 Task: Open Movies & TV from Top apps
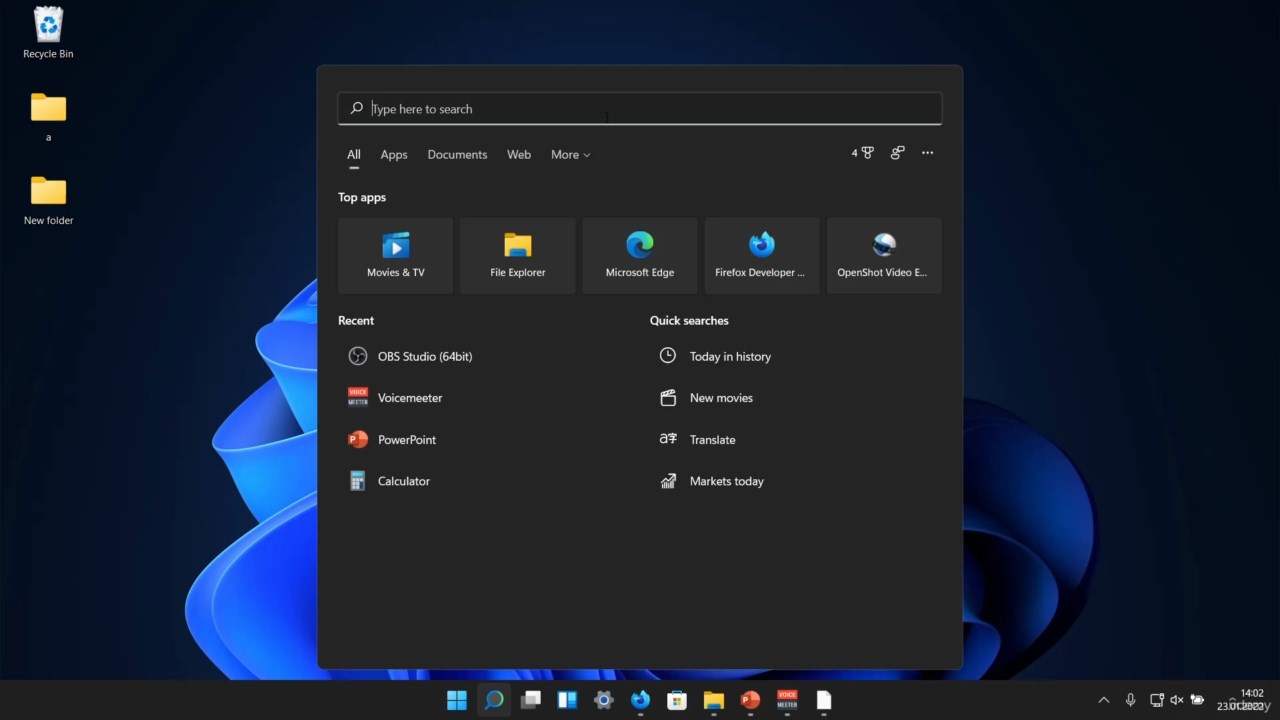[x=395, y=255]
